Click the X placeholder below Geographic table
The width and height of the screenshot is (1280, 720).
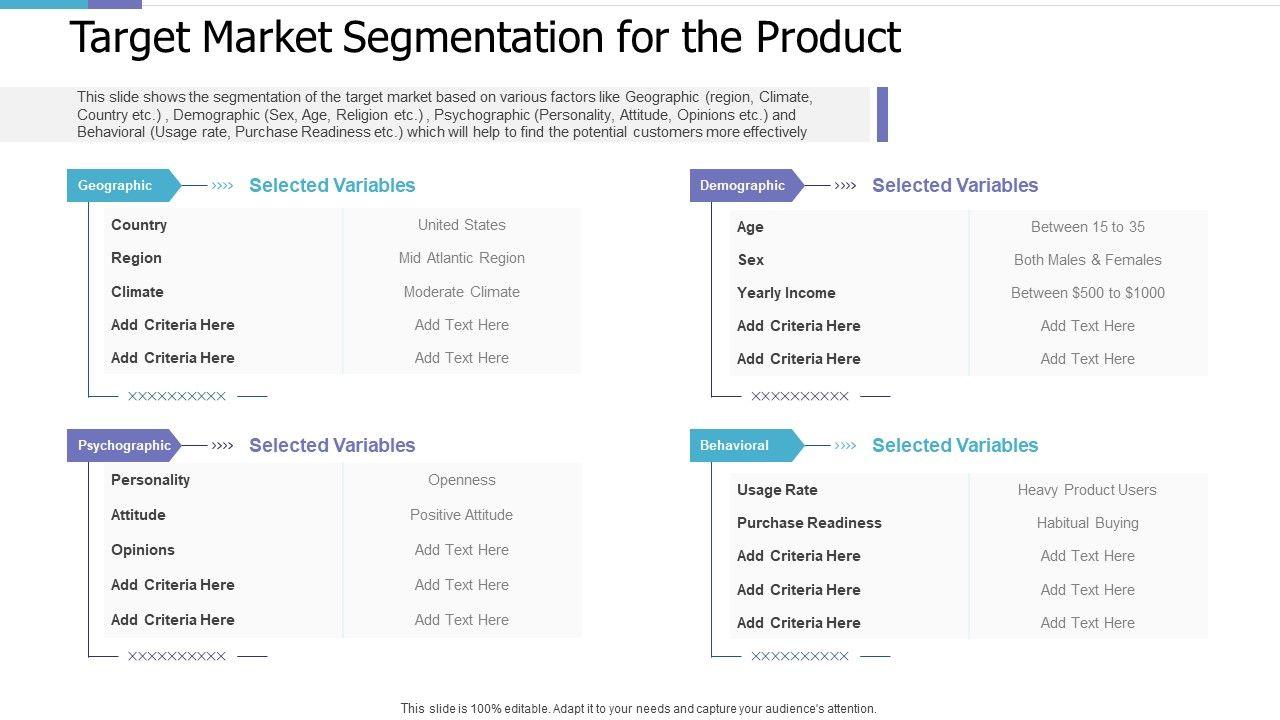tap(177, 397)
